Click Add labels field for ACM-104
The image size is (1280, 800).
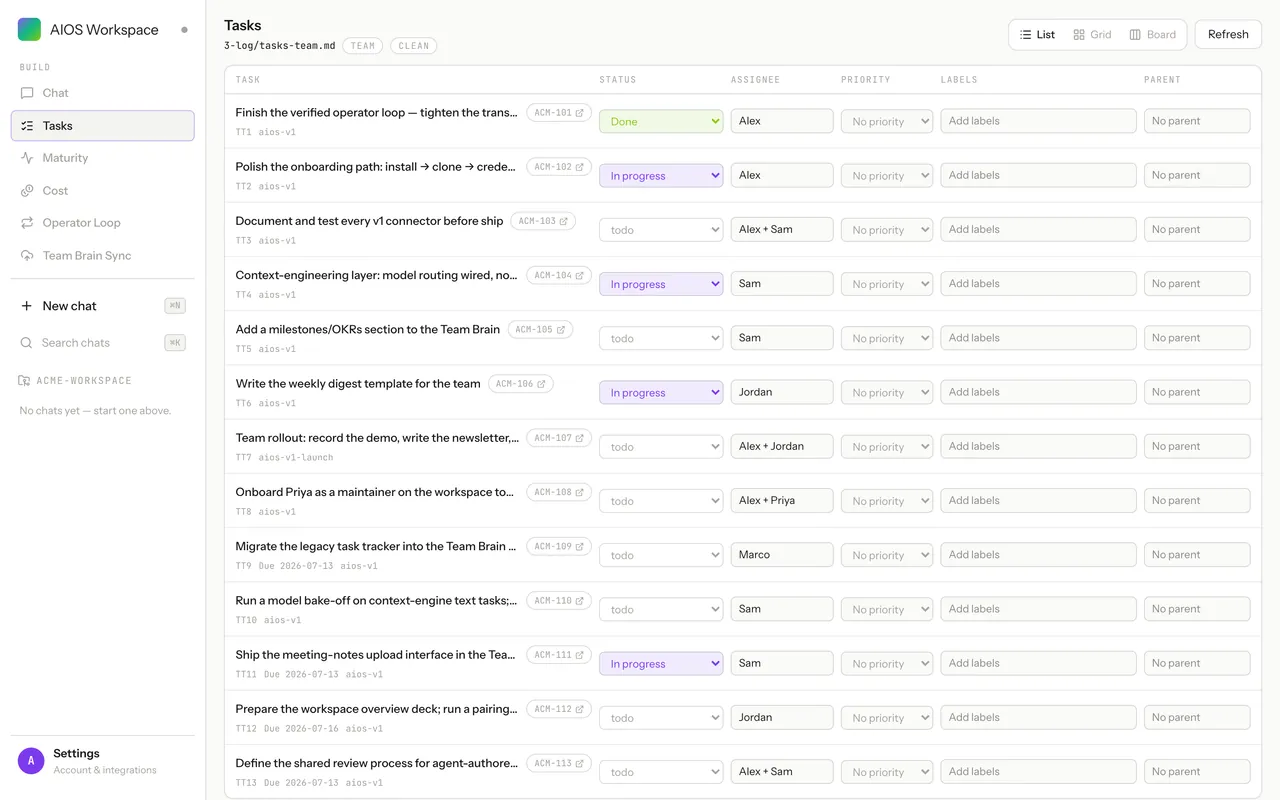[1038, 284]
